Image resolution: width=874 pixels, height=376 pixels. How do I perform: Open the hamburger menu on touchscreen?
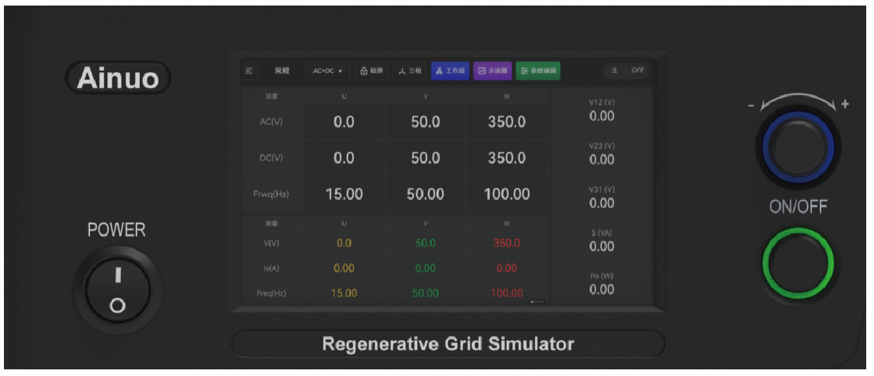249,71
